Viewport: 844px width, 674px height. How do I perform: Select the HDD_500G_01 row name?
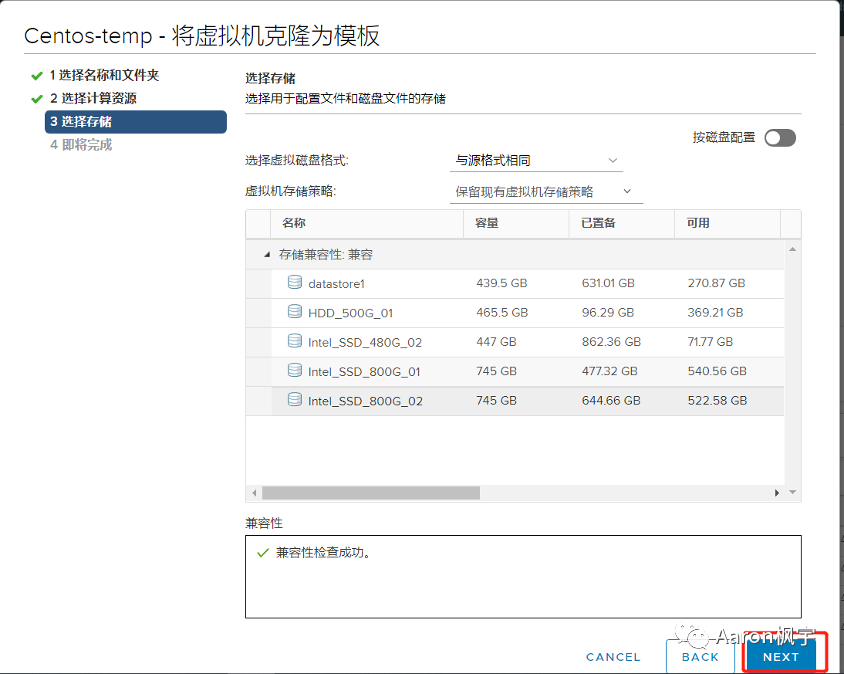pos(350,313)
